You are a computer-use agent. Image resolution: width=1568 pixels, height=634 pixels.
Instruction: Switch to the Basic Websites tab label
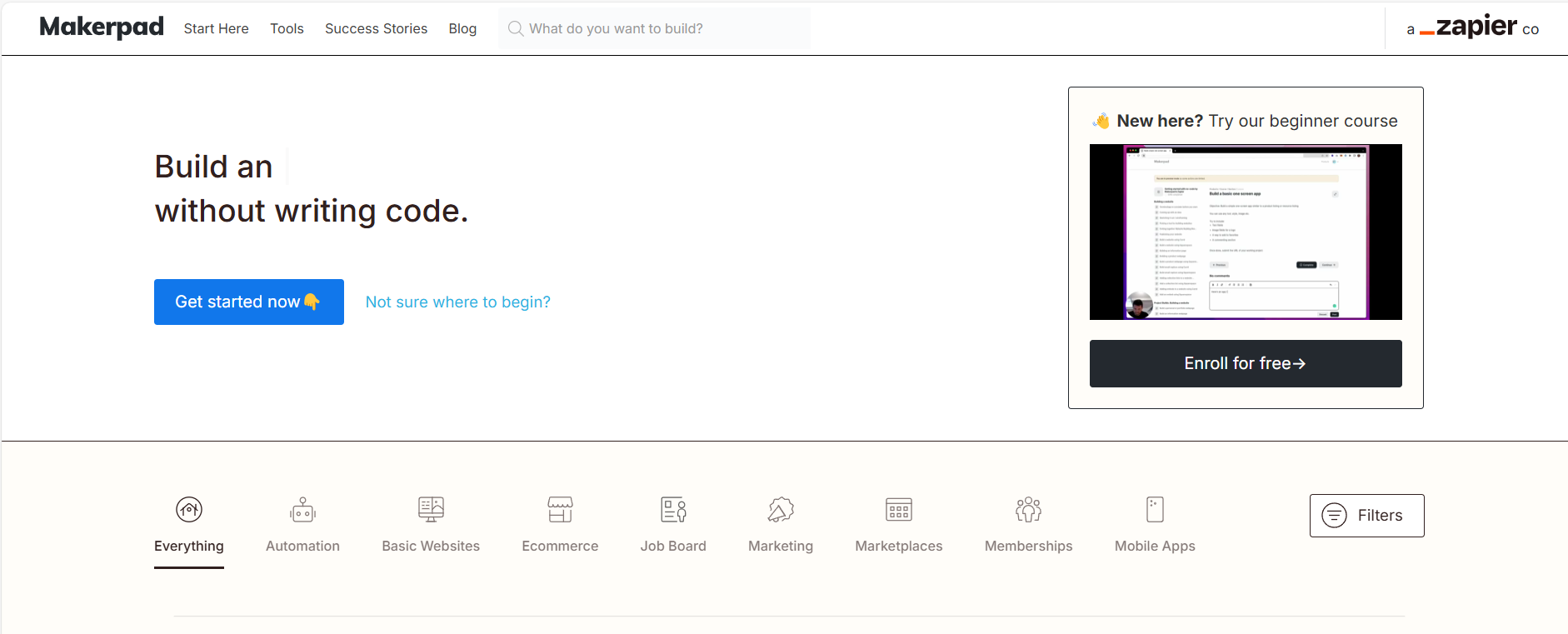(x=431, y=547)
